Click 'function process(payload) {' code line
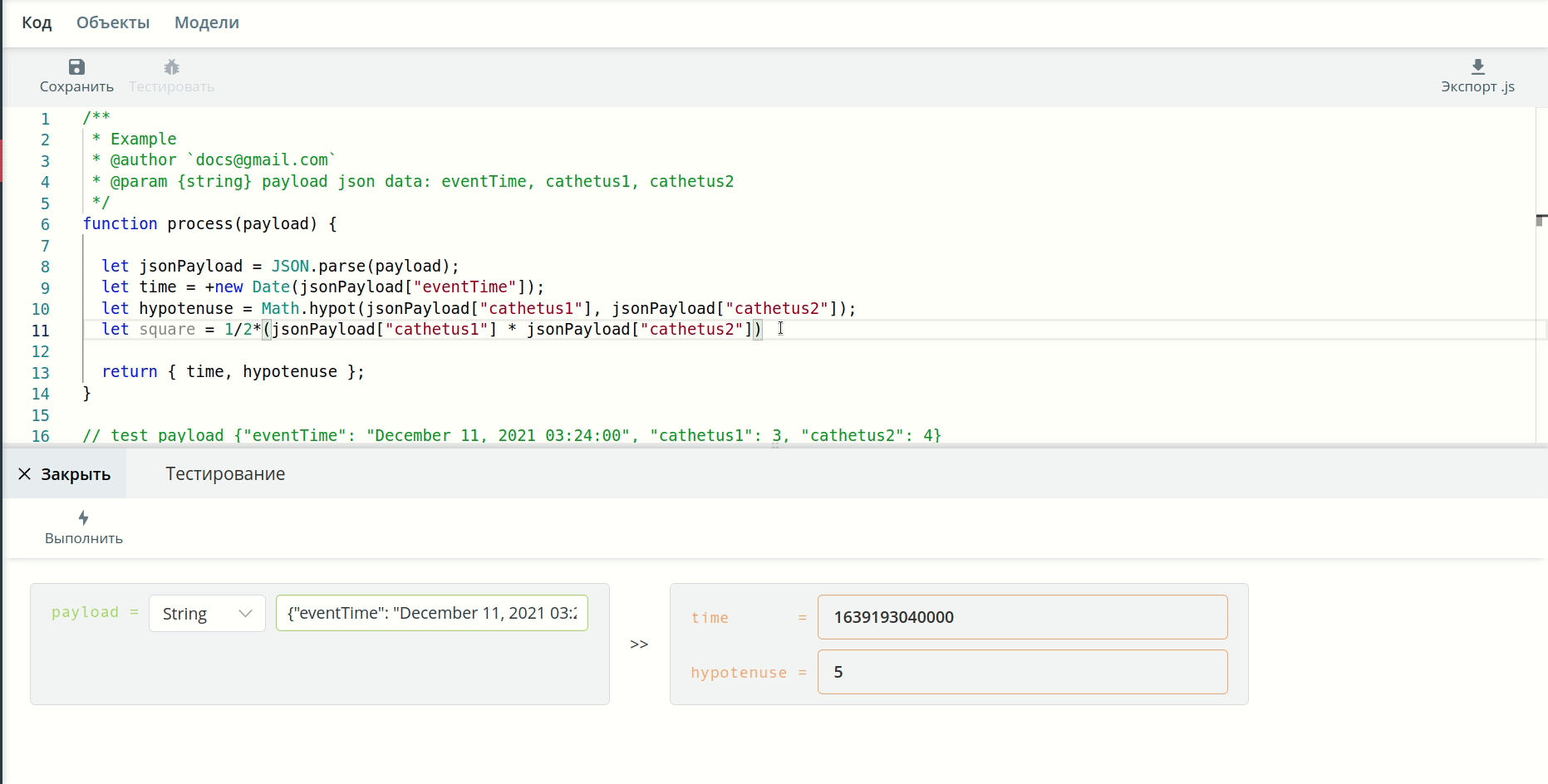Image resolution: width=1548 pixels, height=784 pixels. pyautogui.click(x=209, y=224)
